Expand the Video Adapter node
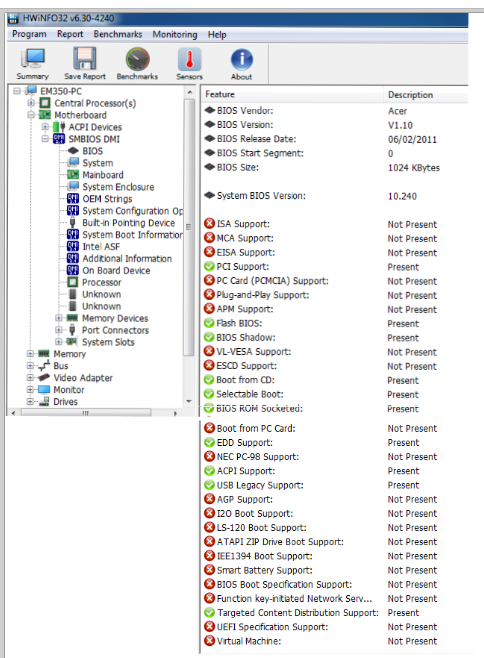Viewport: 484px width, 658px height. (x=30, y=378)
